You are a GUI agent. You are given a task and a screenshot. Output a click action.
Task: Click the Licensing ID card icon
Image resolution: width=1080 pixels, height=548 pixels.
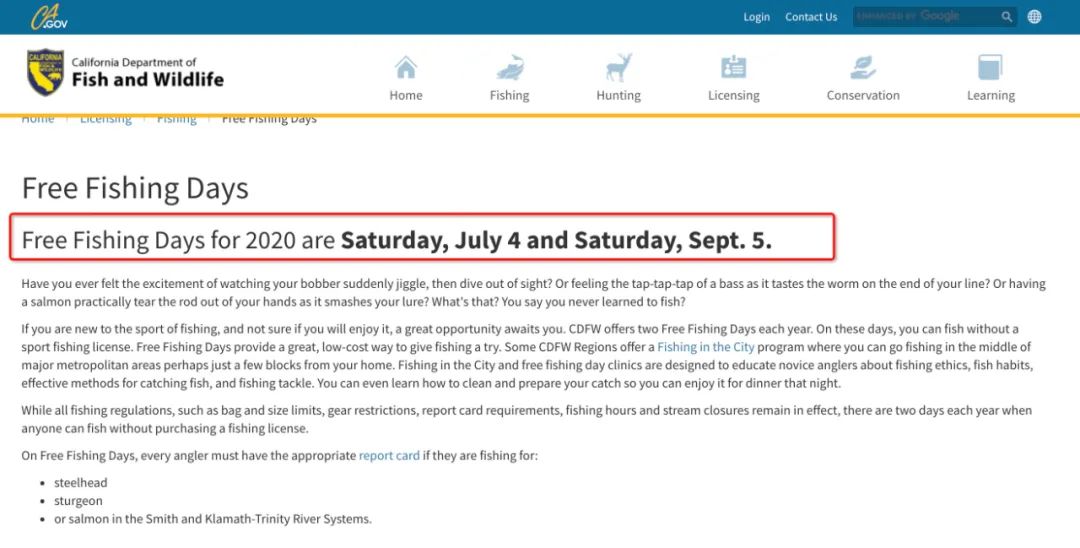point(734,67)
